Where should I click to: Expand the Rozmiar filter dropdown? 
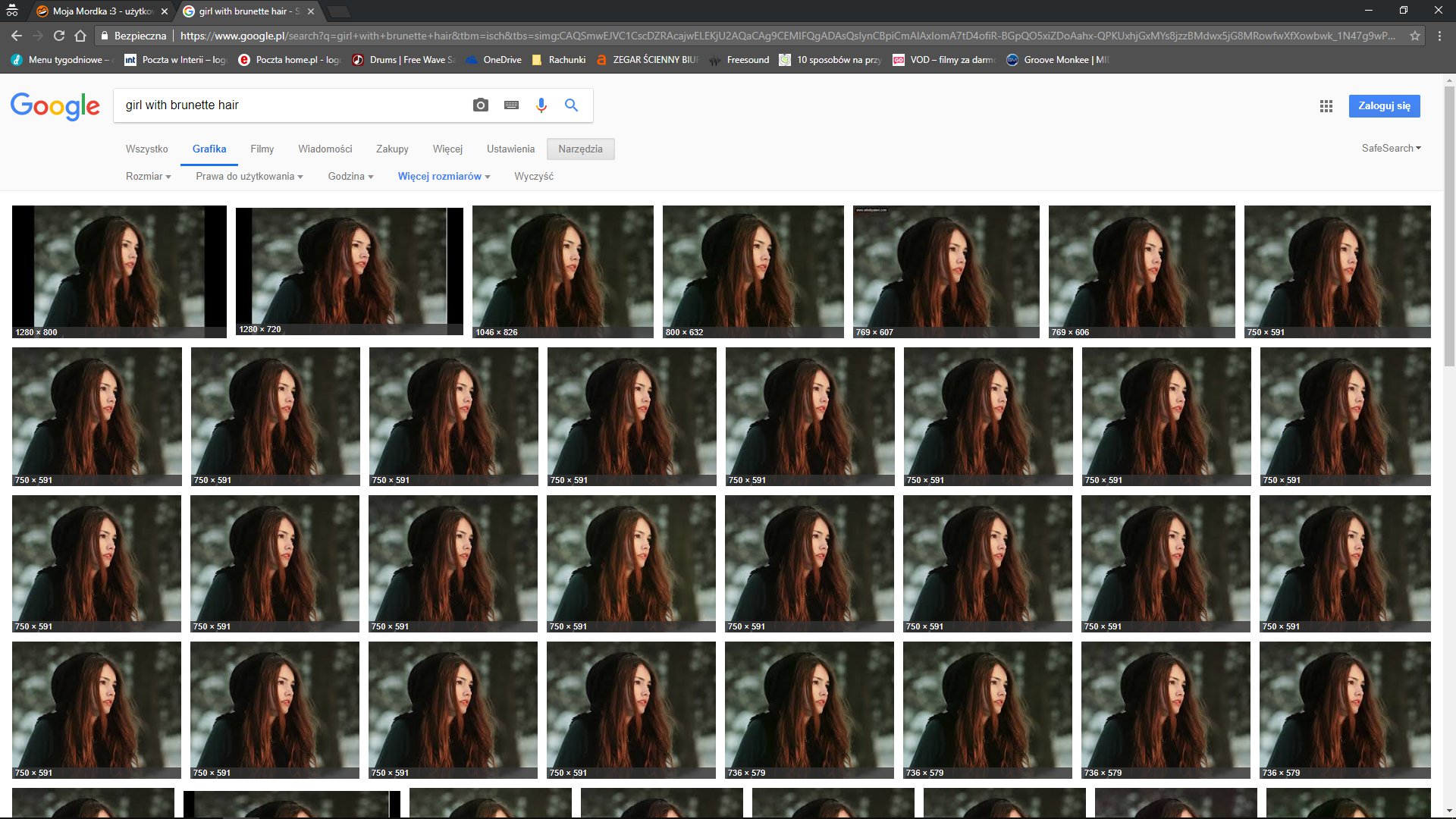pyautogui.click(x=149, y=177)
